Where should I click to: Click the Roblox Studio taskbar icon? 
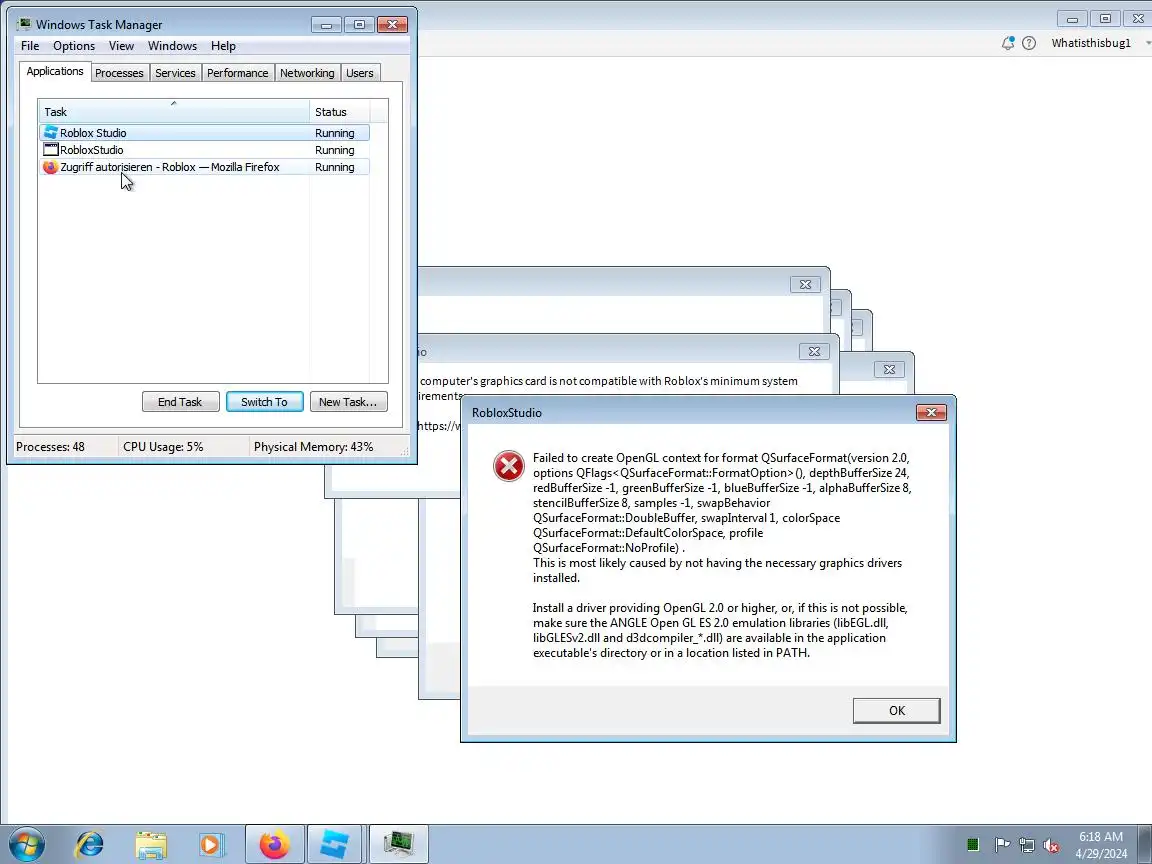tap(335, 844)
